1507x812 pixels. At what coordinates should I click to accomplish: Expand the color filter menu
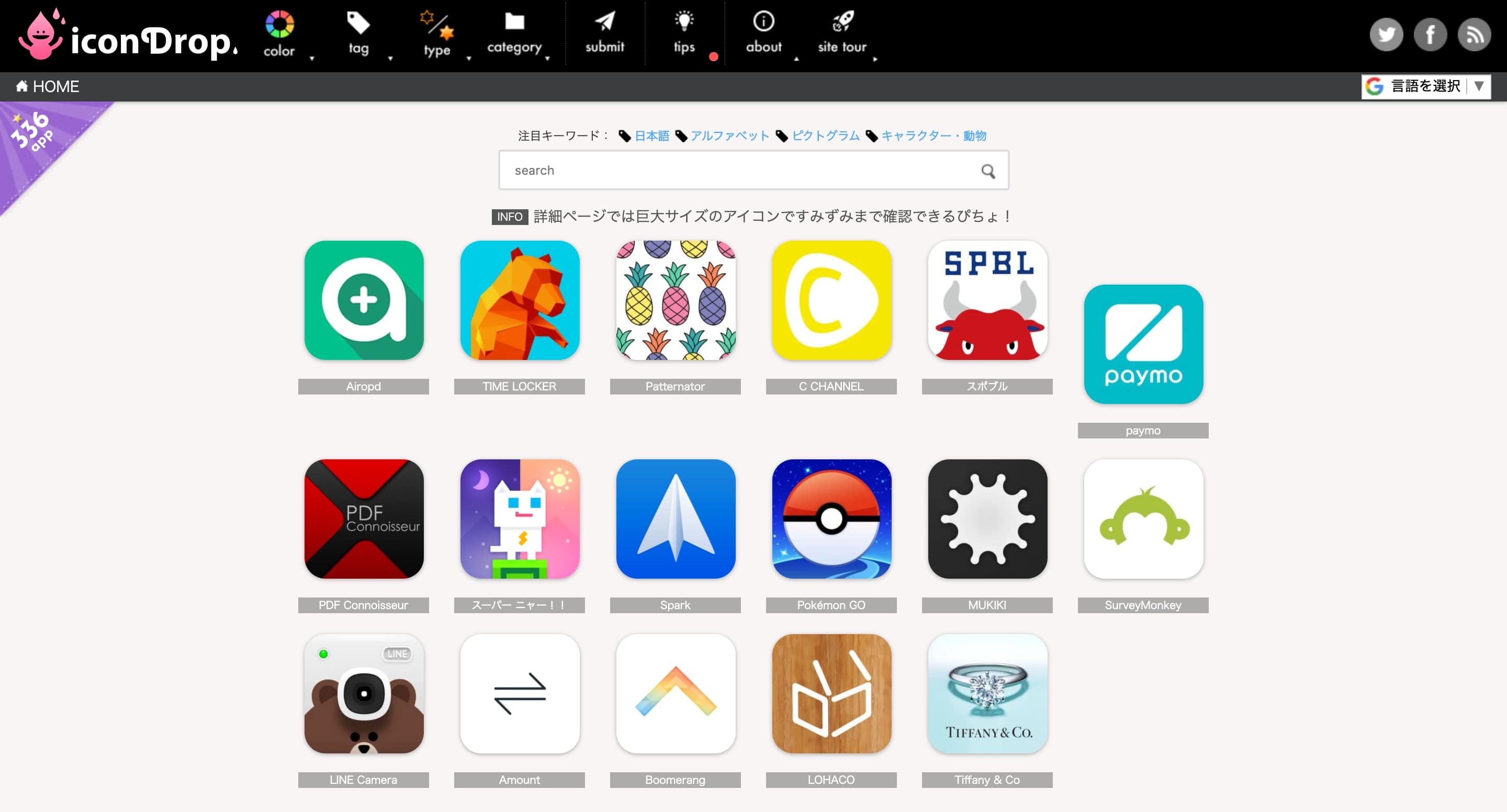279,34
